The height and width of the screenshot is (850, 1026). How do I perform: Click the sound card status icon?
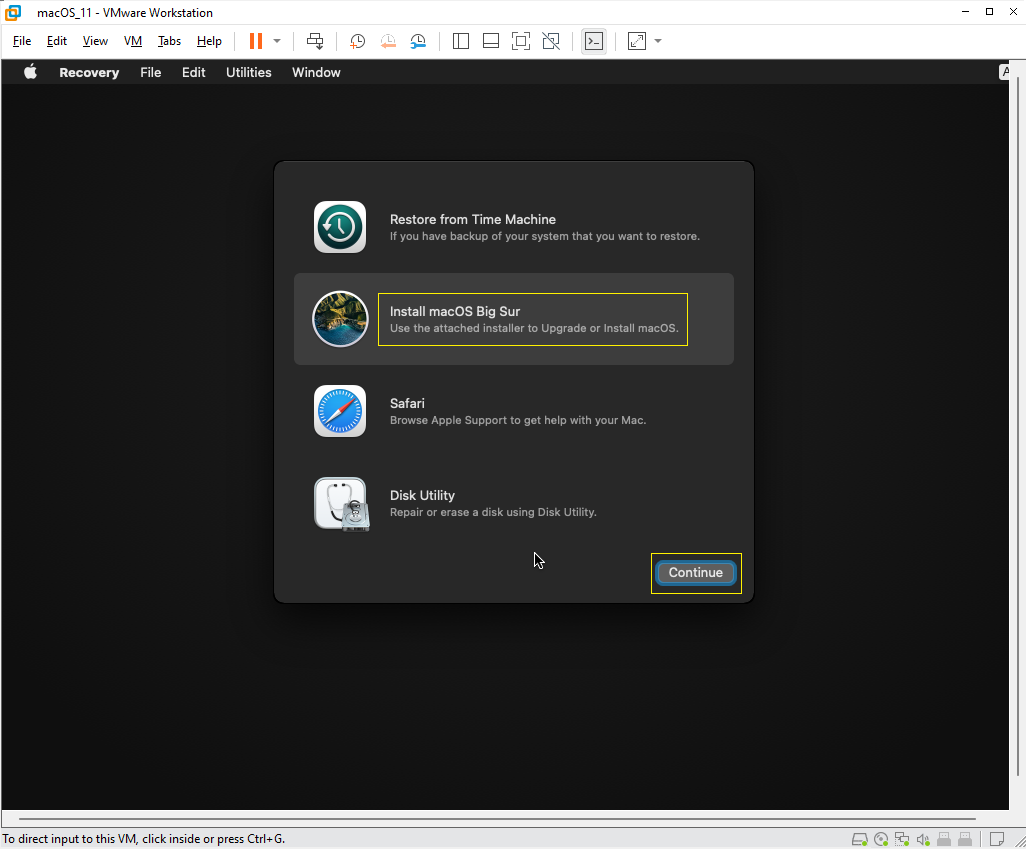(923, 840)
